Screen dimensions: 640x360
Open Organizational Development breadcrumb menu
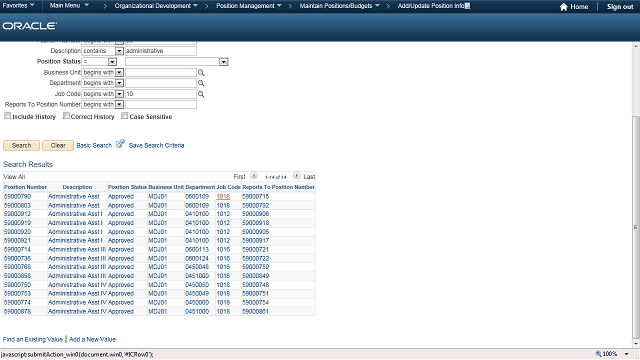156,6
